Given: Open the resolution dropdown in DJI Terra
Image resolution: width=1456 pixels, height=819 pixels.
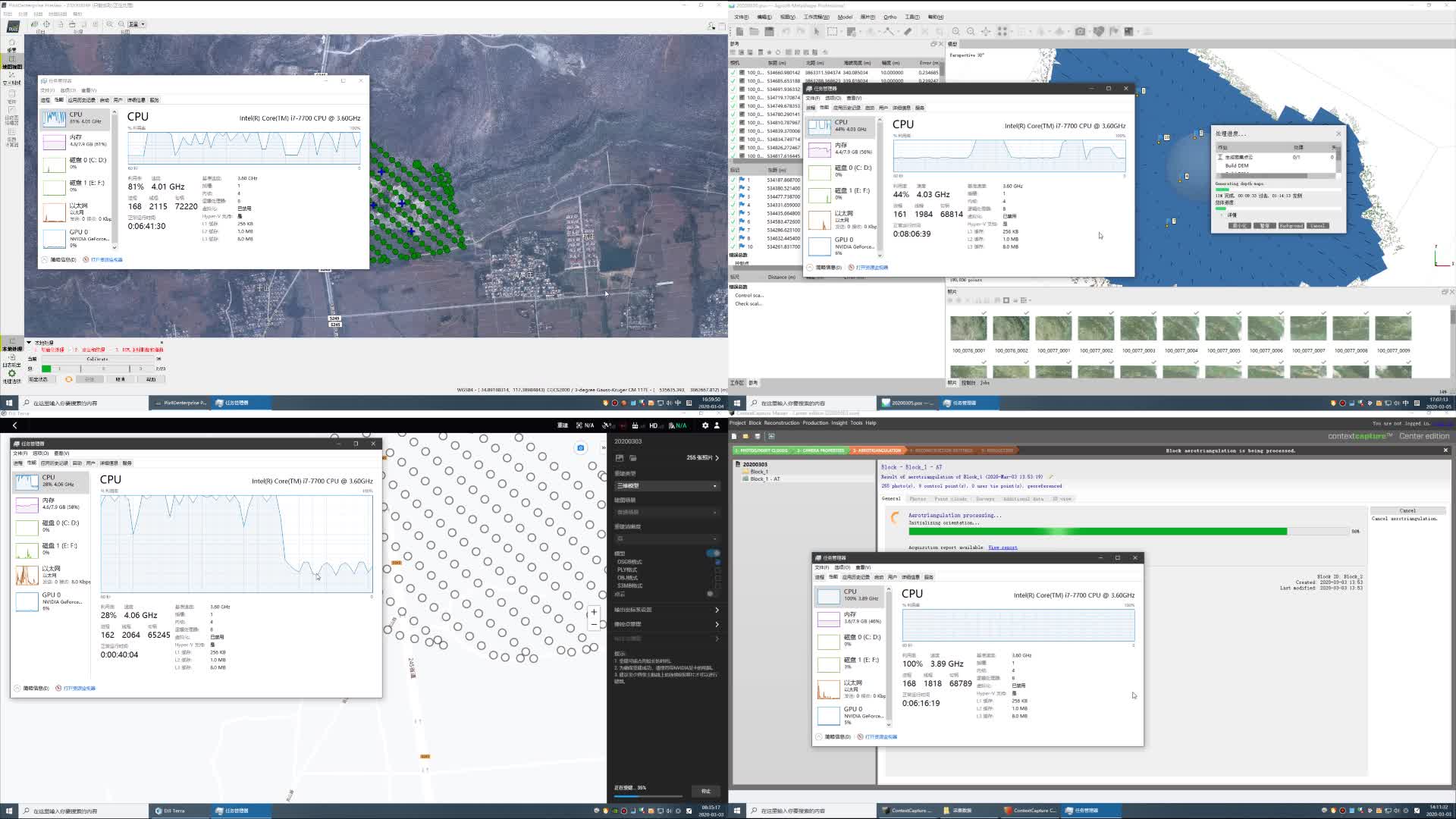Looking at the screenshot, I should [667, 538].
